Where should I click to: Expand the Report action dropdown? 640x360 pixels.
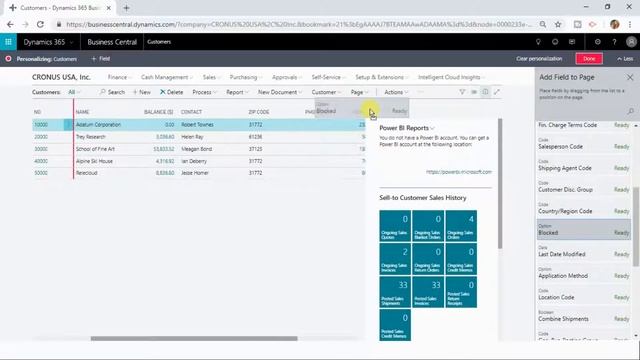[237, 92]
